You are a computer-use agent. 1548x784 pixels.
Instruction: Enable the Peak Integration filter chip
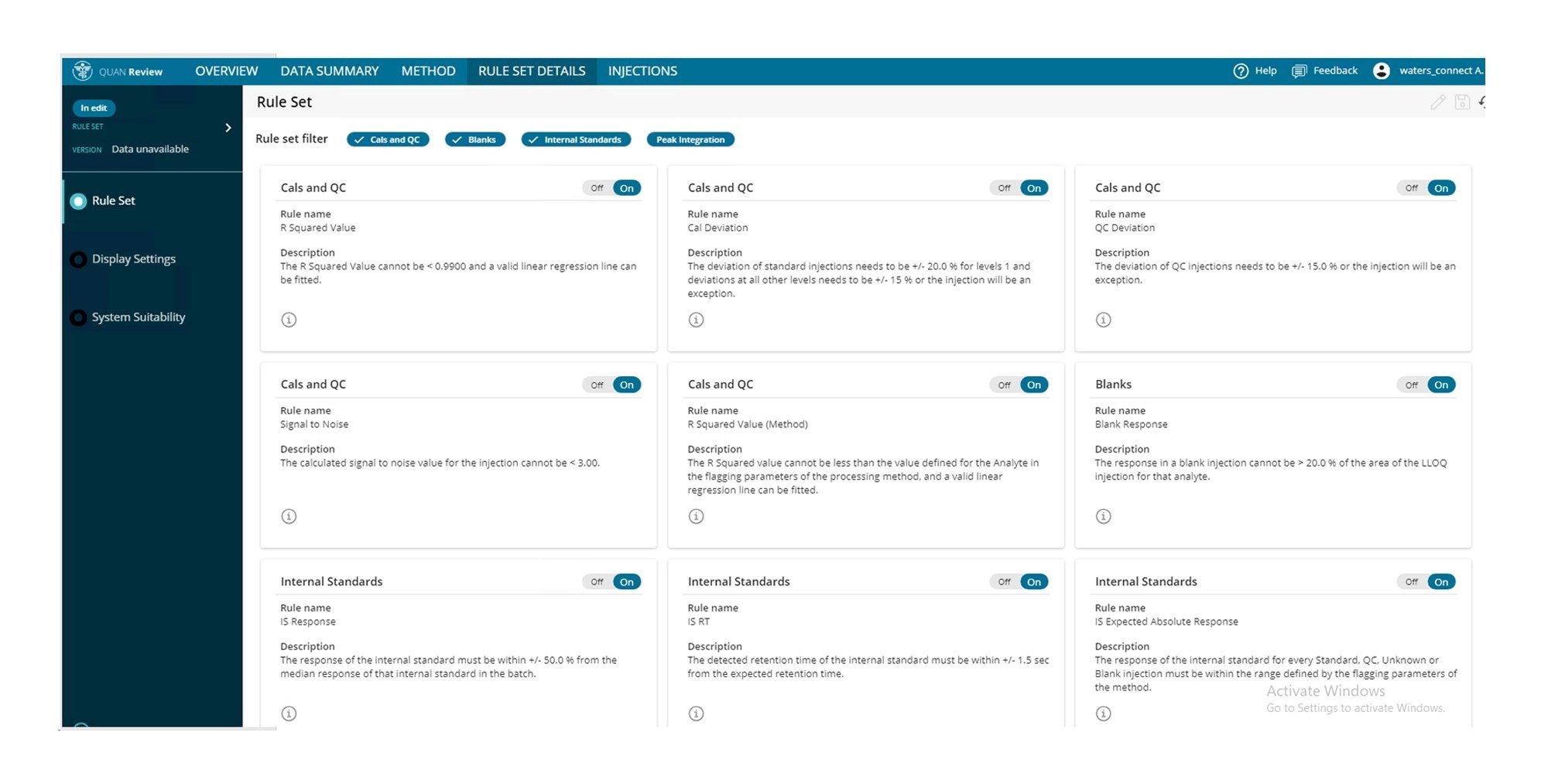point(690,140)
